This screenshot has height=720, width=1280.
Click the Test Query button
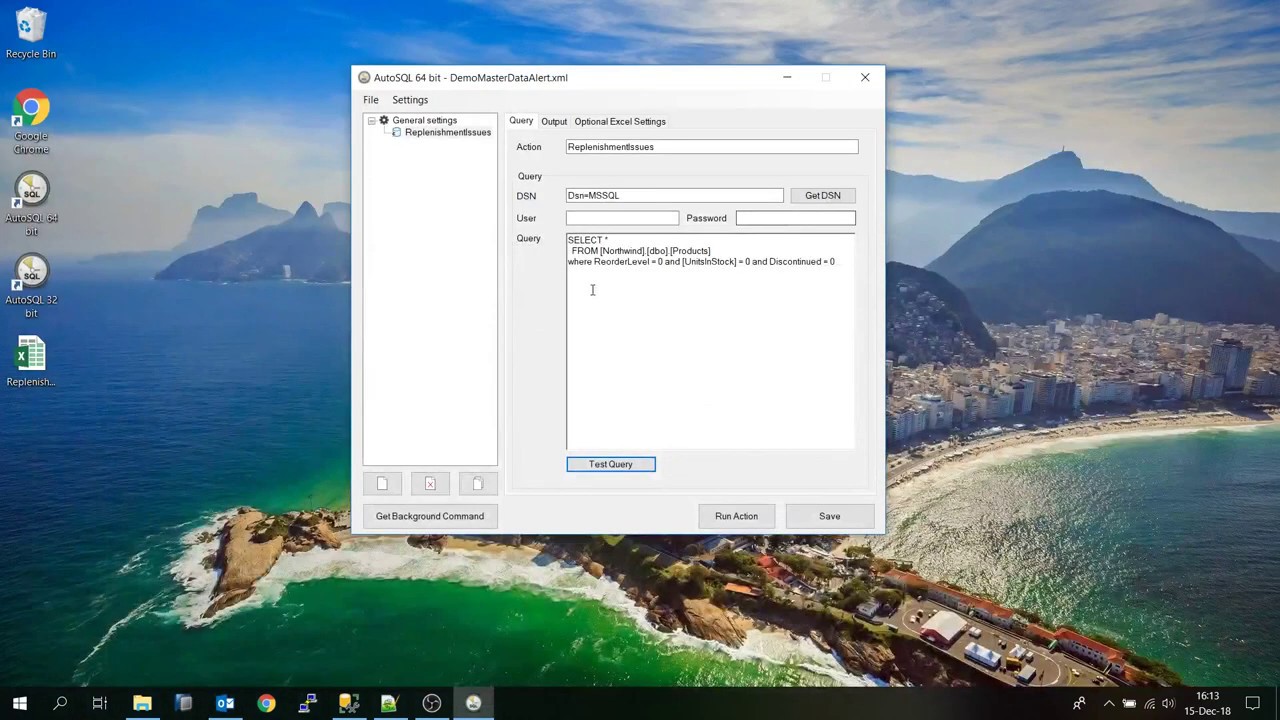(611, 464)
